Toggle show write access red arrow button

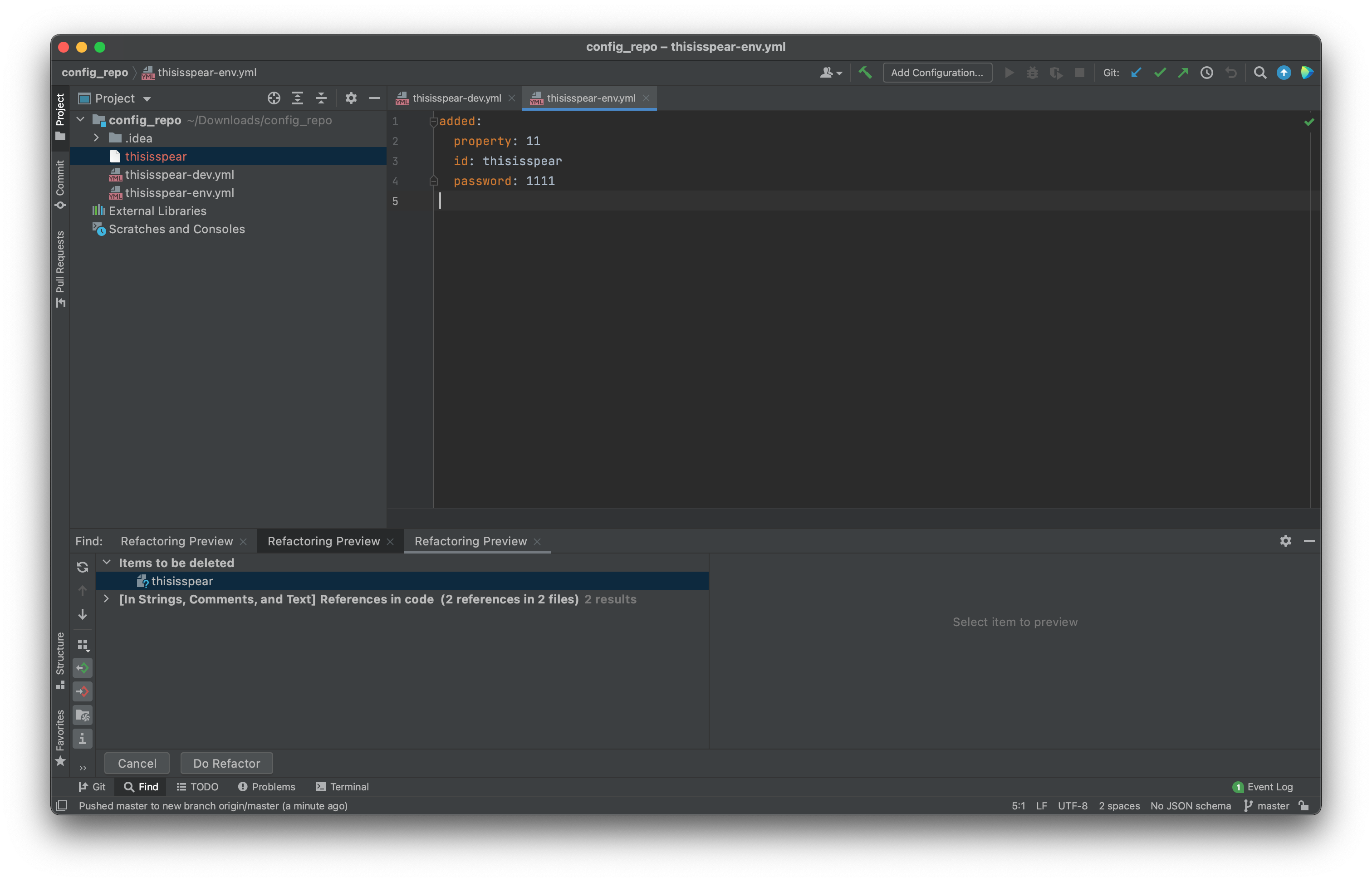pos(83,691)
